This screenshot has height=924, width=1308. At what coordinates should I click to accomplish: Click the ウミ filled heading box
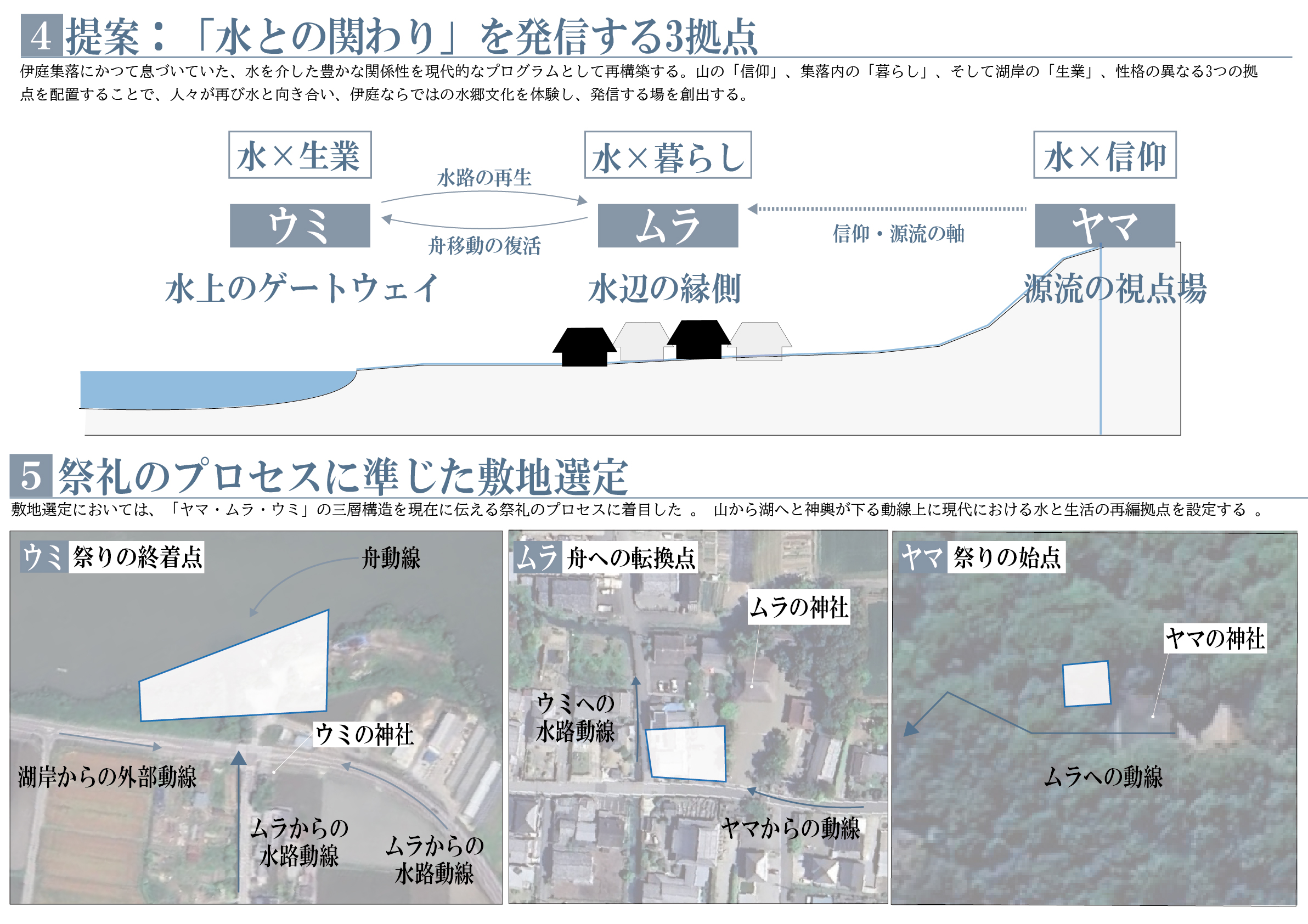point(300,226)
